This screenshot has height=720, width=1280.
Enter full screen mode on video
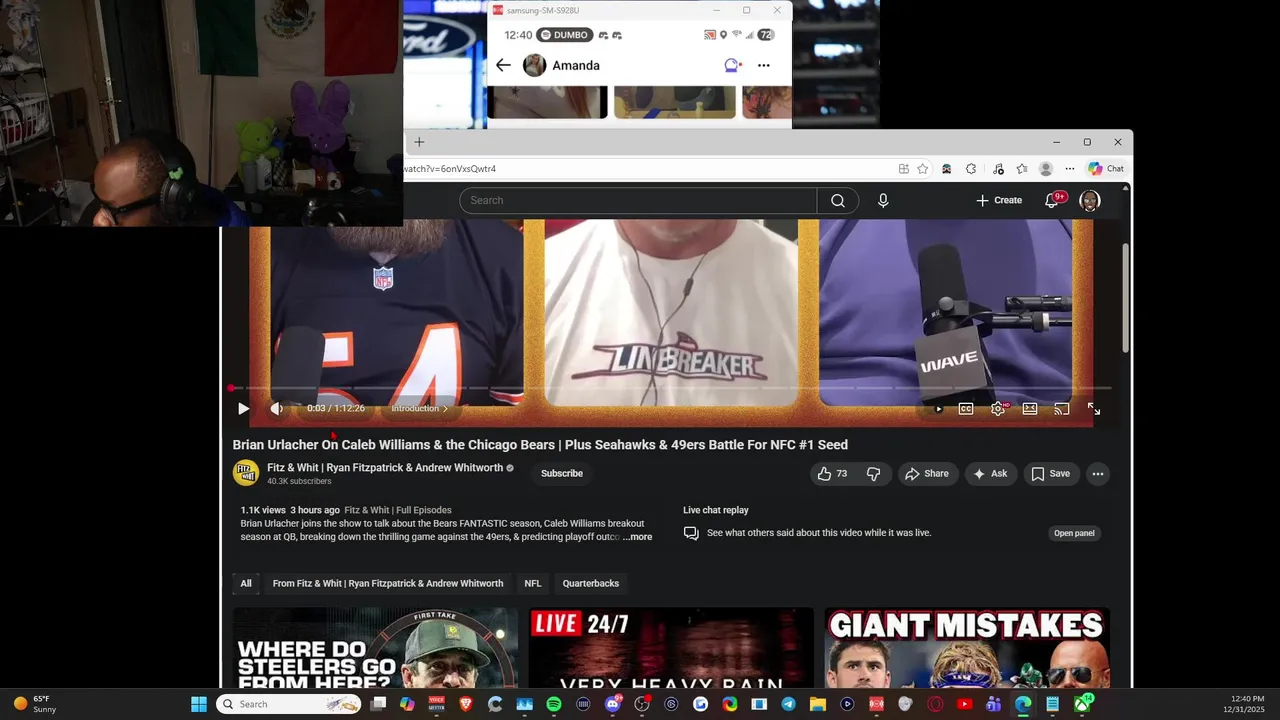coord(1094,409)
